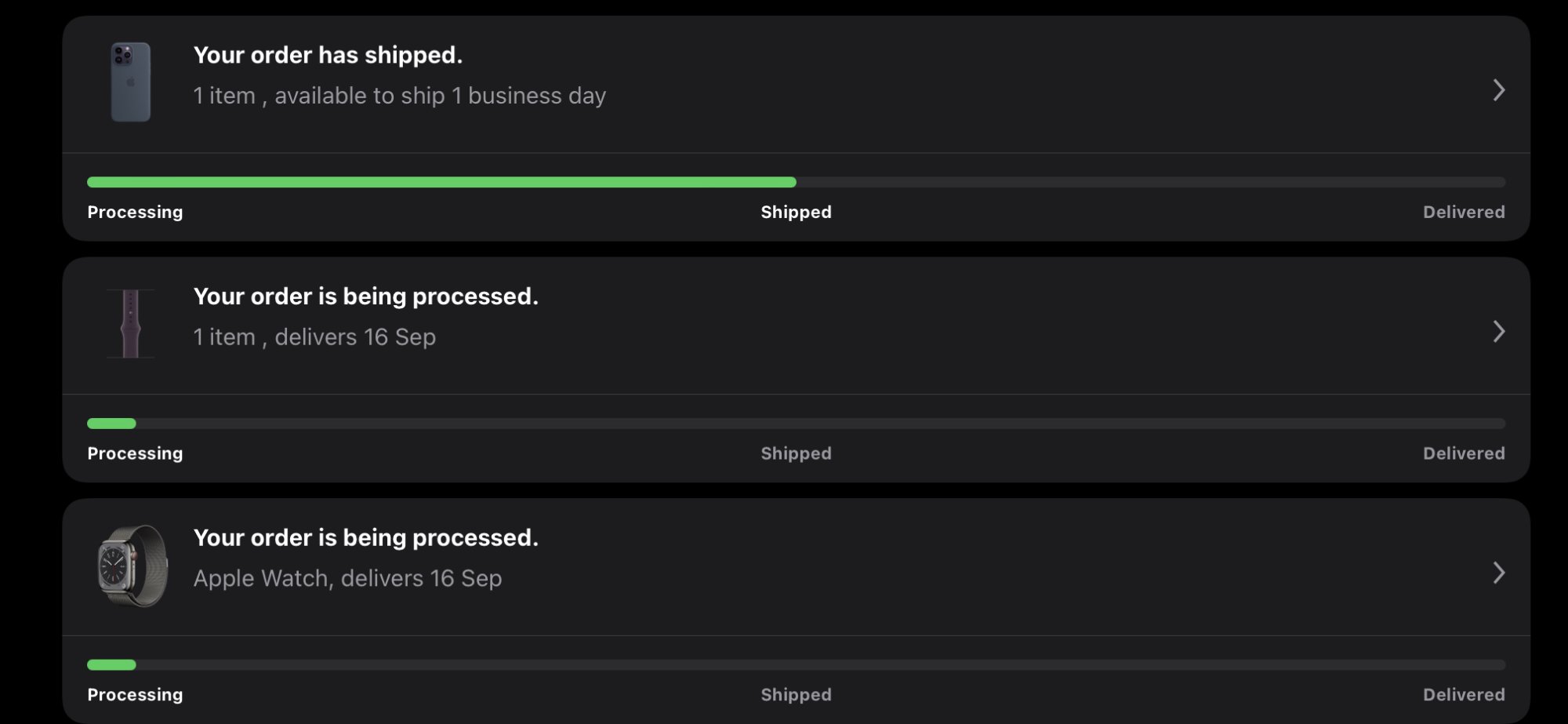1568x724 pixels.
Task: Click the Apple Watch product image
Action: (132, 565)
